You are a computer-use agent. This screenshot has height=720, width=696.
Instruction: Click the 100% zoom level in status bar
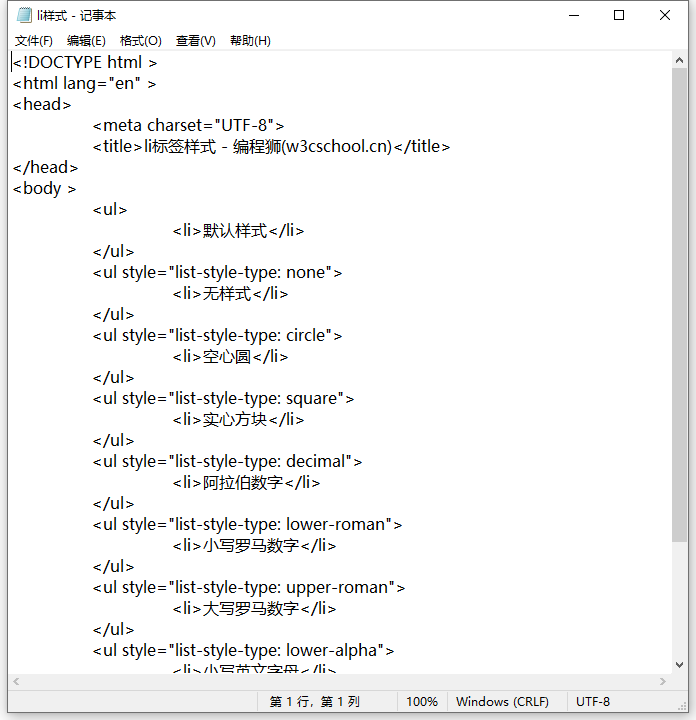[421, 702]
